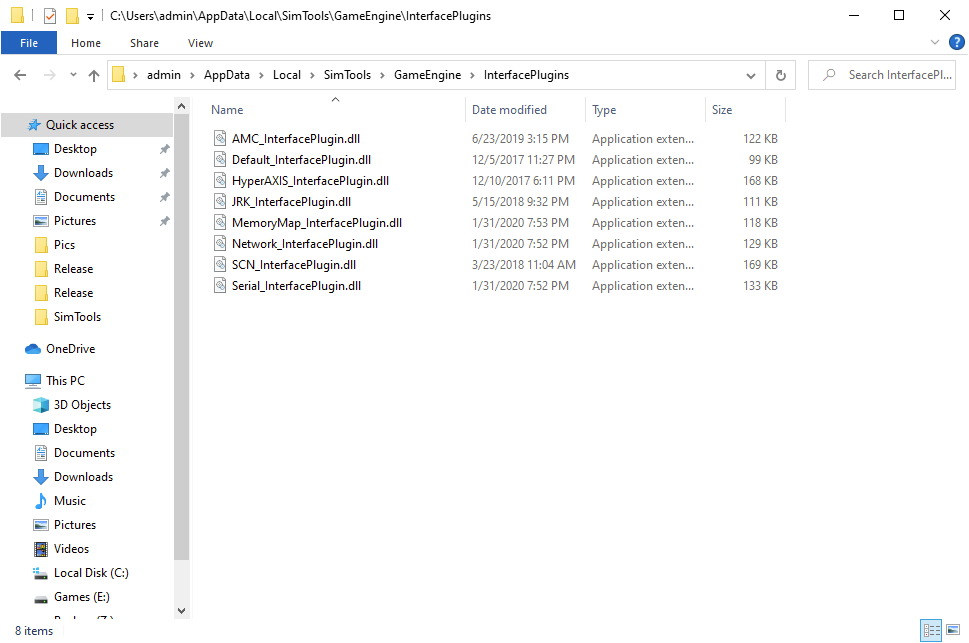Click the New folder quick access toolbar icon

point(72,15)
